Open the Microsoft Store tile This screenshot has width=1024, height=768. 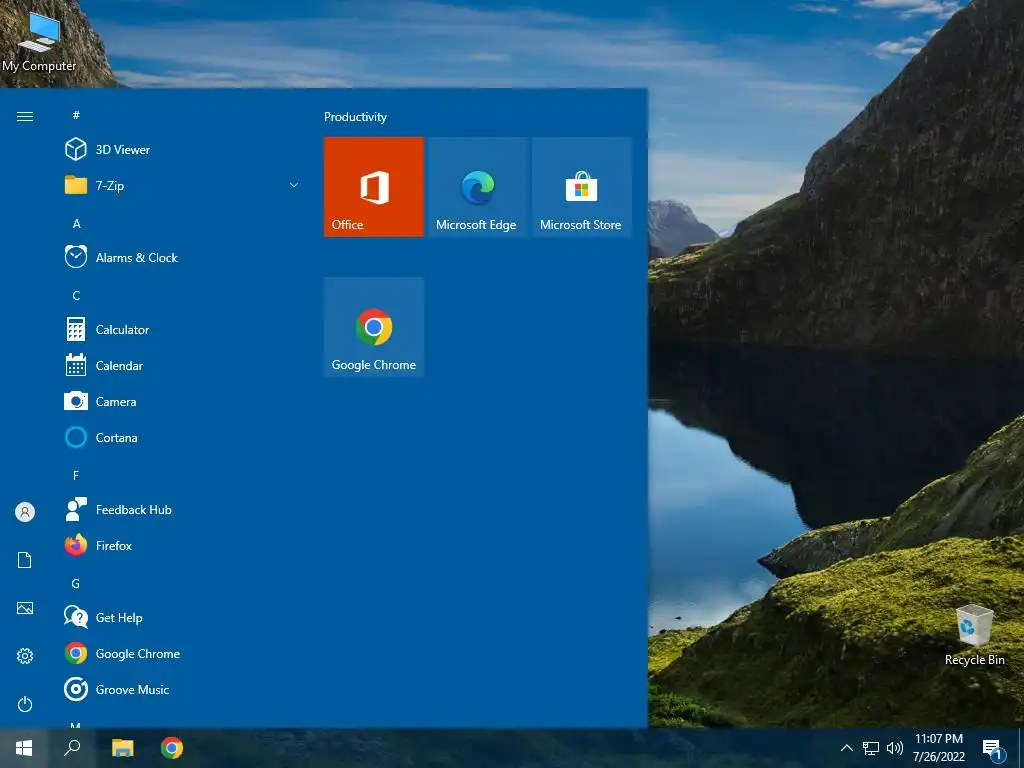[581, 187]
